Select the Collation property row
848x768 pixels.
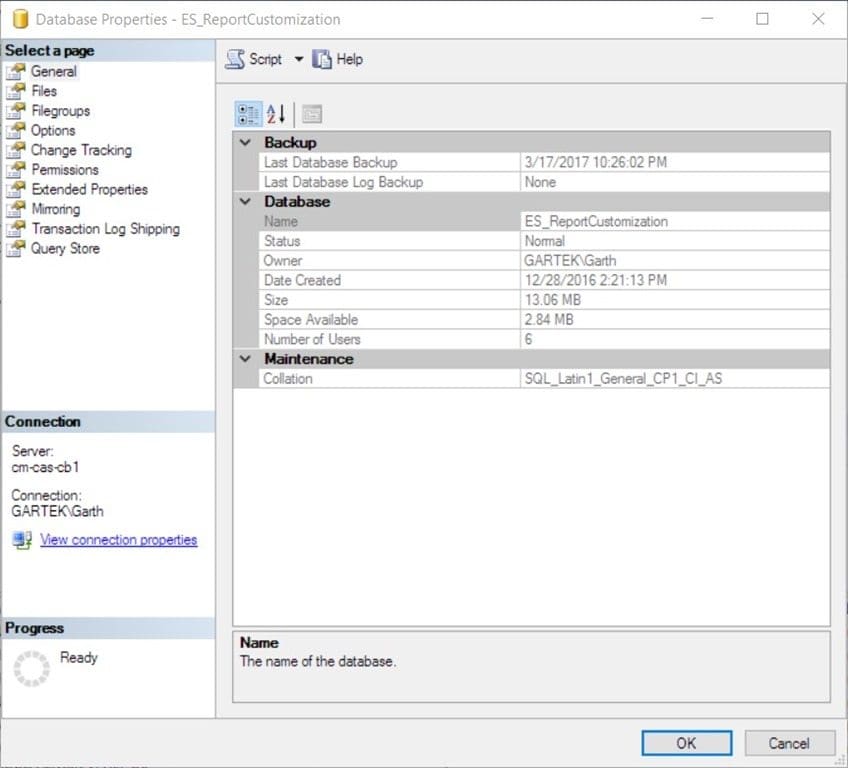[x=544, y=379]
